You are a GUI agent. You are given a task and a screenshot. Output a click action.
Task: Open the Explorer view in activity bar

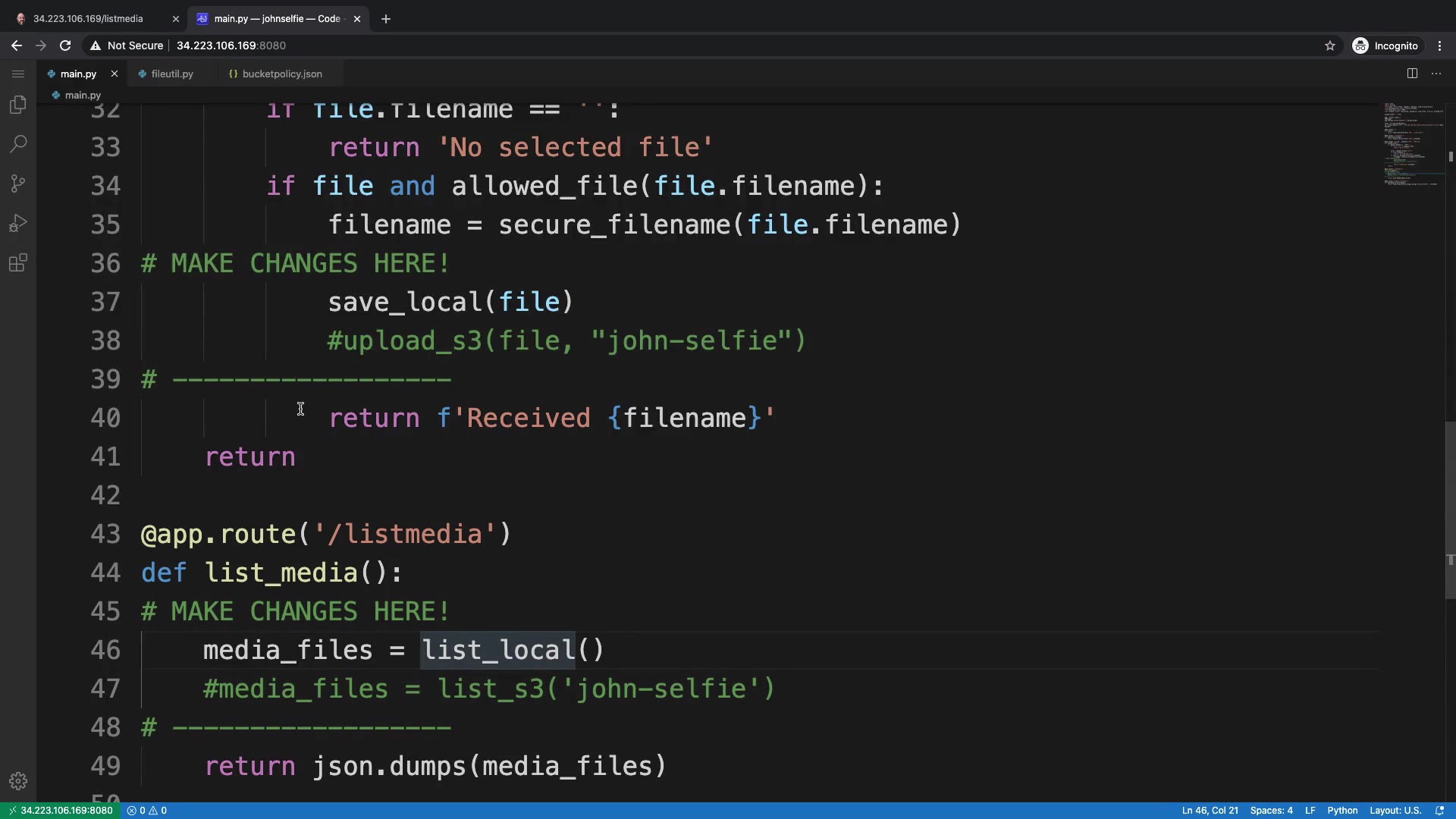(x=18, y=105)
